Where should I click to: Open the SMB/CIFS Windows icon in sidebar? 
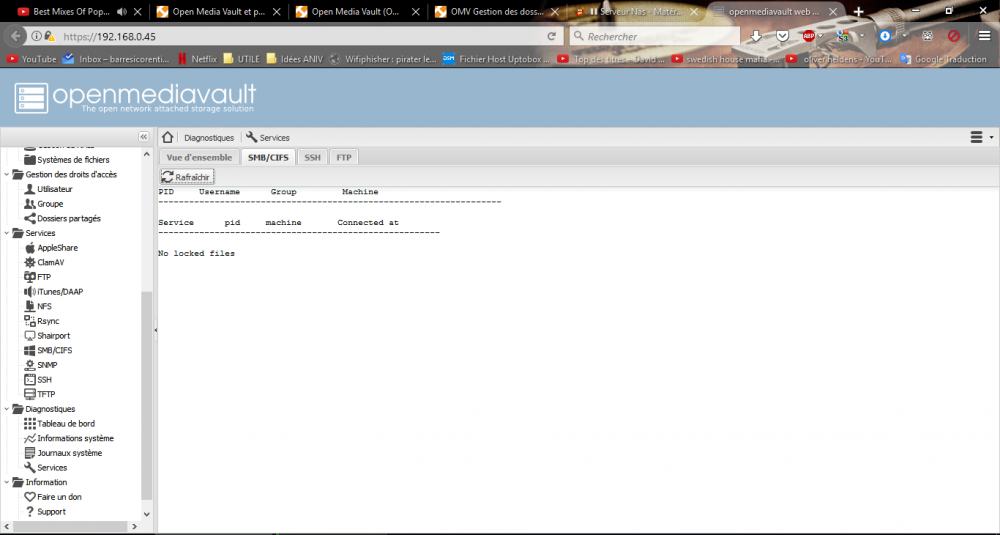(x=29, y=350)
